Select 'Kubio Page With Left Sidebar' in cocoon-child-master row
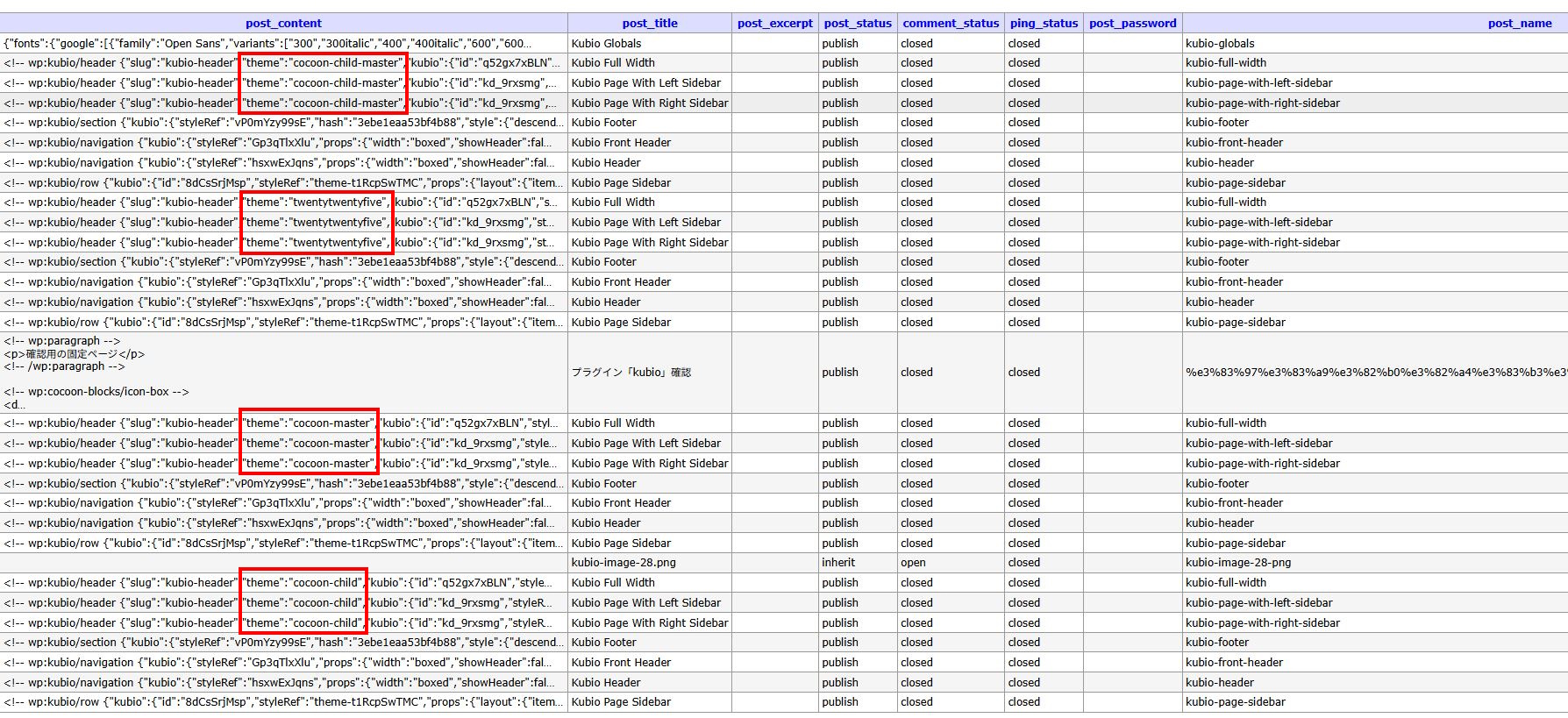Screen dimensions: 1568x718 click(650, 83)
